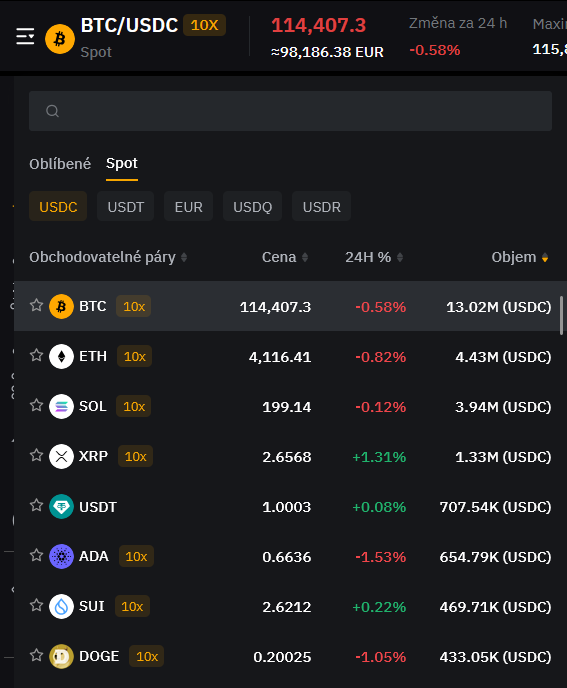567x688 pixels.
Task: Click the Bitcoin logo in the header
Action: pyautogui.click(x=60, y=39)
